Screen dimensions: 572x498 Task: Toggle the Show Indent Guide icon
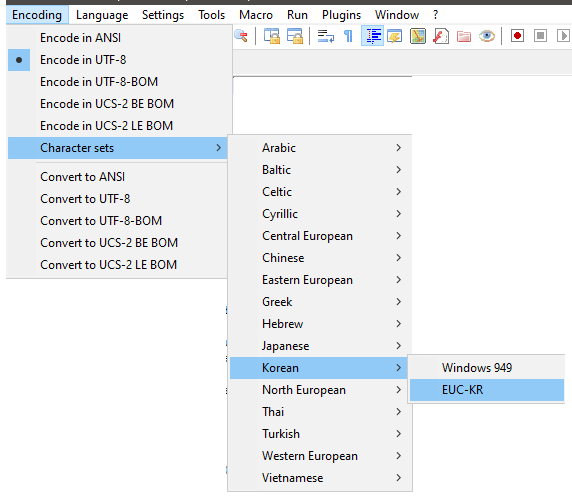click(372, 36)
